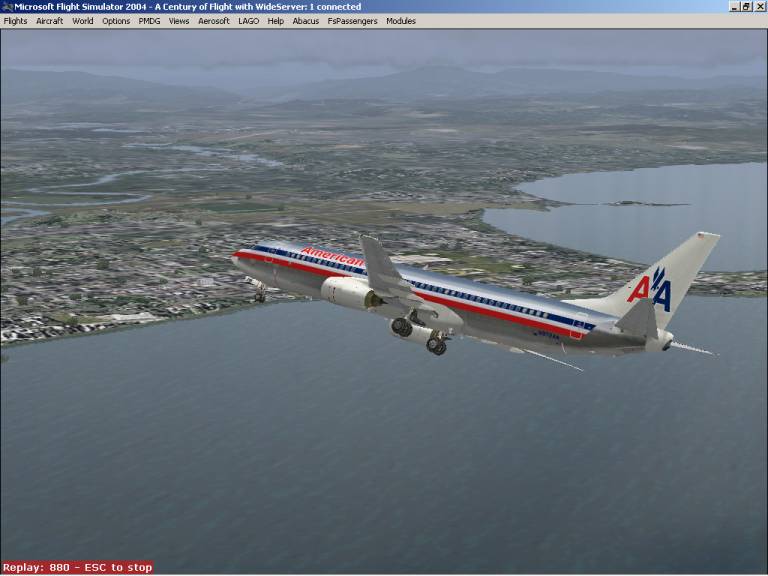
Task: Open the Options menu
Action: pyautogui.click(x=116, y=21)
